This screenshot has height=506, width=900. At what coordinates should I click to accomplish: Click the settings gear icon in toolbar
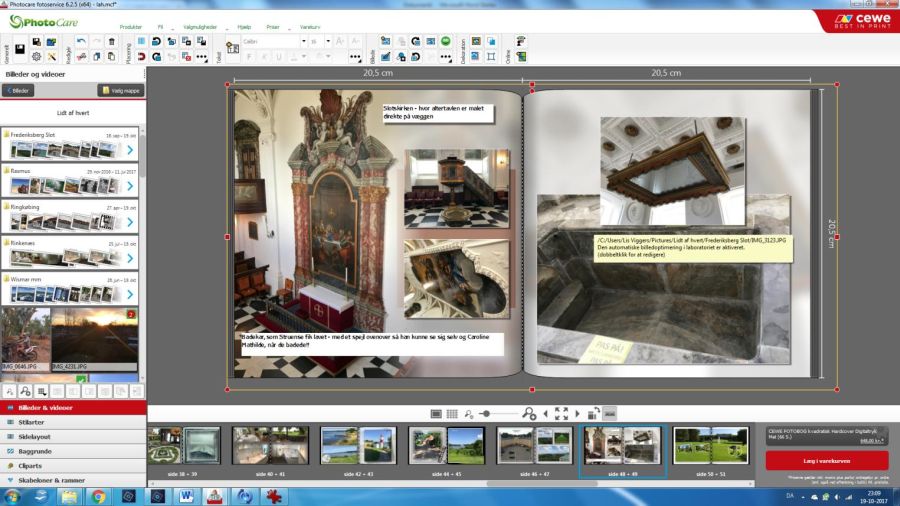[x=36, y=57]
